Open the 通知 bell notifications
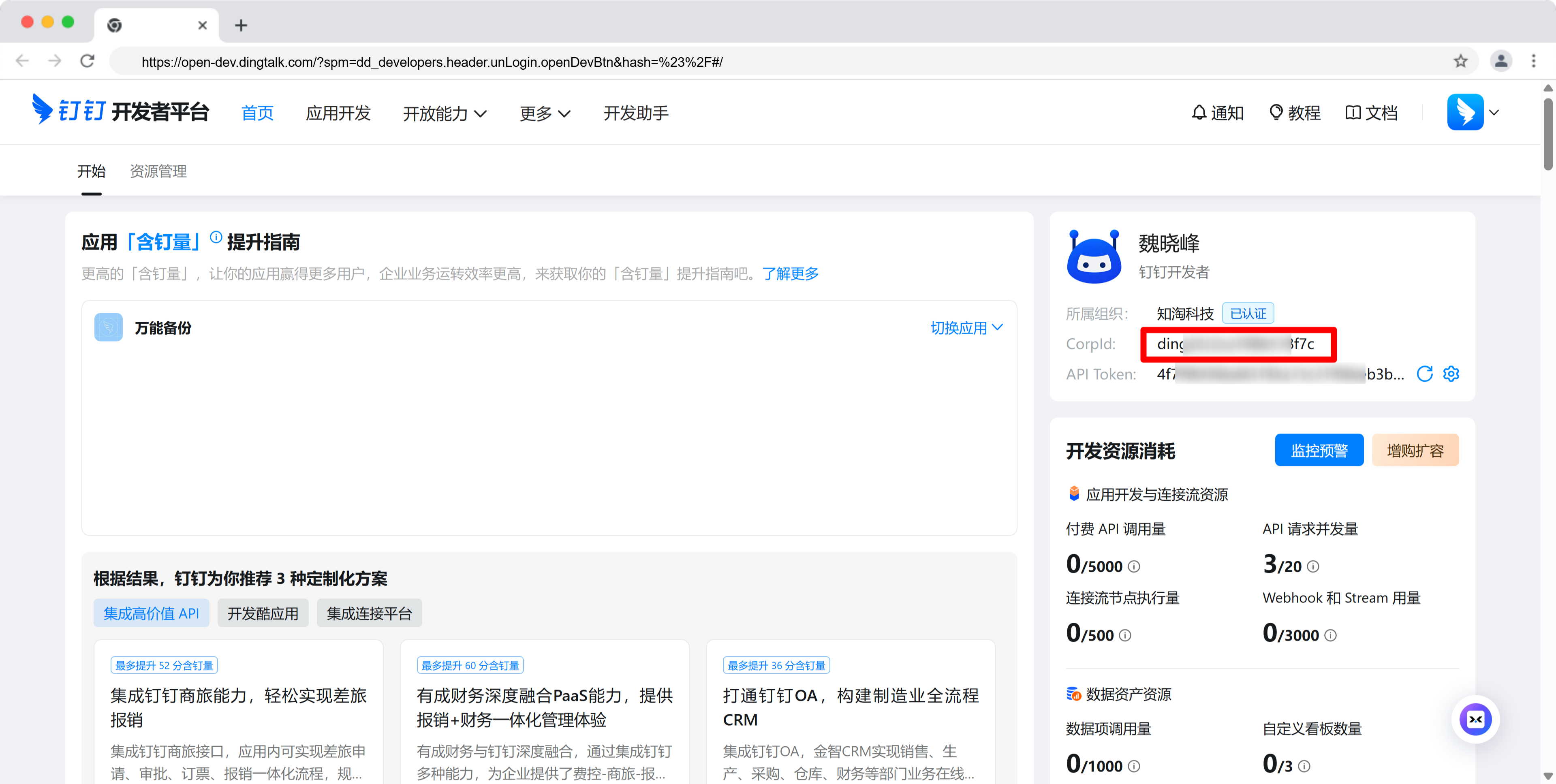This screenshot has height=784, width=1556. pyautogui.click(x=1217, y=113)
